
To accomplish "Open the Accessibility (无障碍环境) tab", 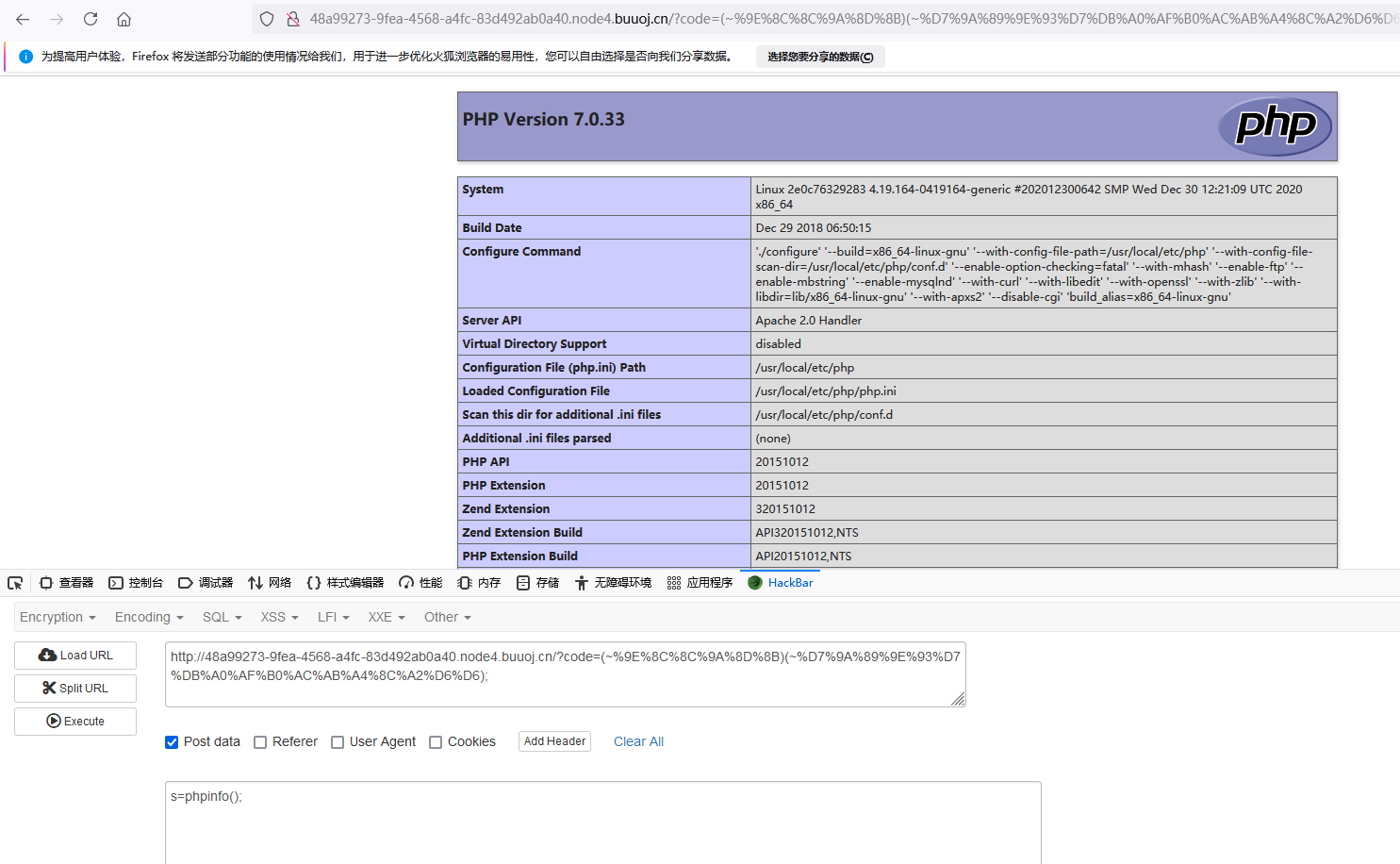I will (x=613, y=583).
